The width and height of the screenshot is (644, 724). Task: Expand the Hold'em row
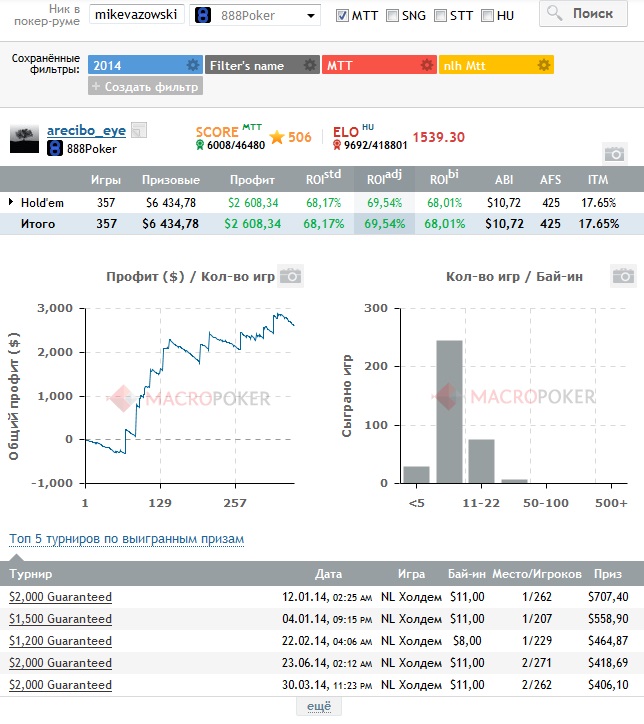(12, 203)
